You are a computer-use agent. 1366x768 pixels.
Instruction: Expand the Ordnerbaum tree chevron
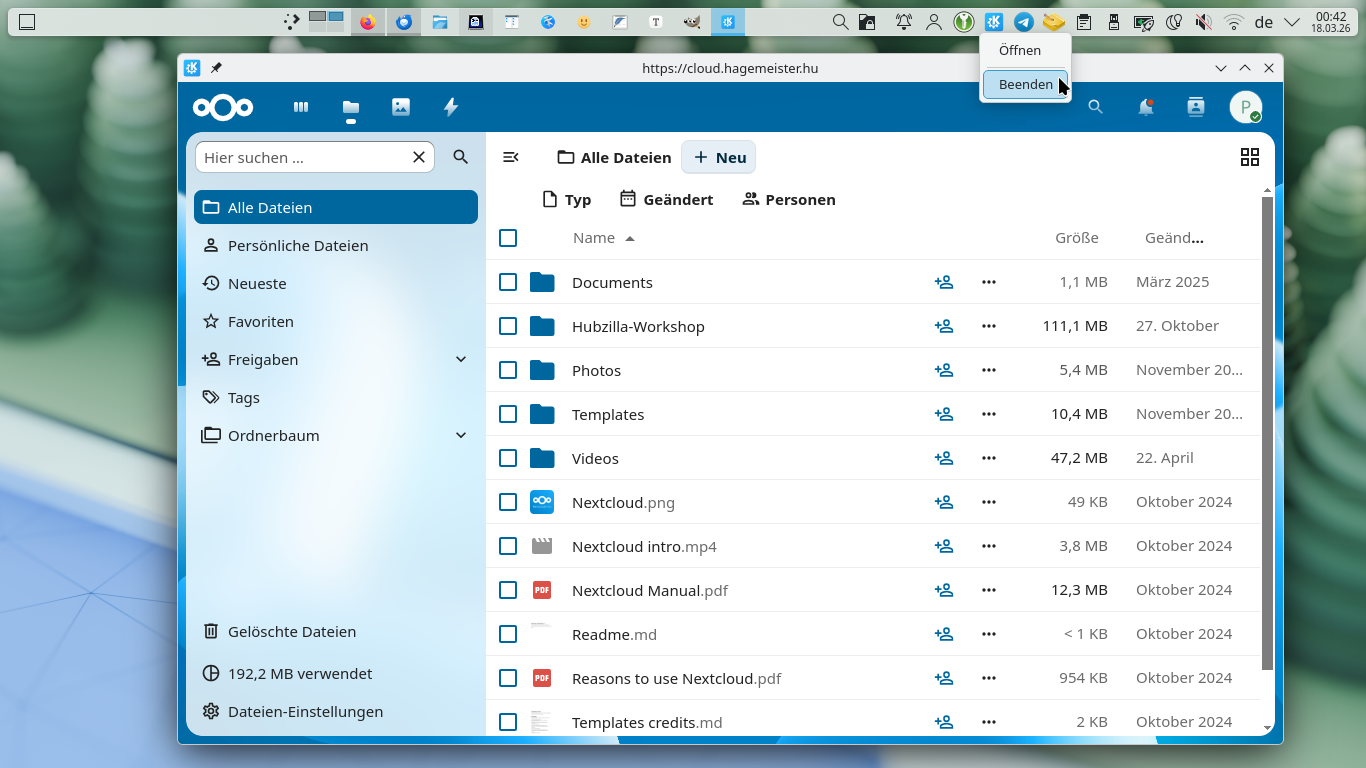coord(461,435)
